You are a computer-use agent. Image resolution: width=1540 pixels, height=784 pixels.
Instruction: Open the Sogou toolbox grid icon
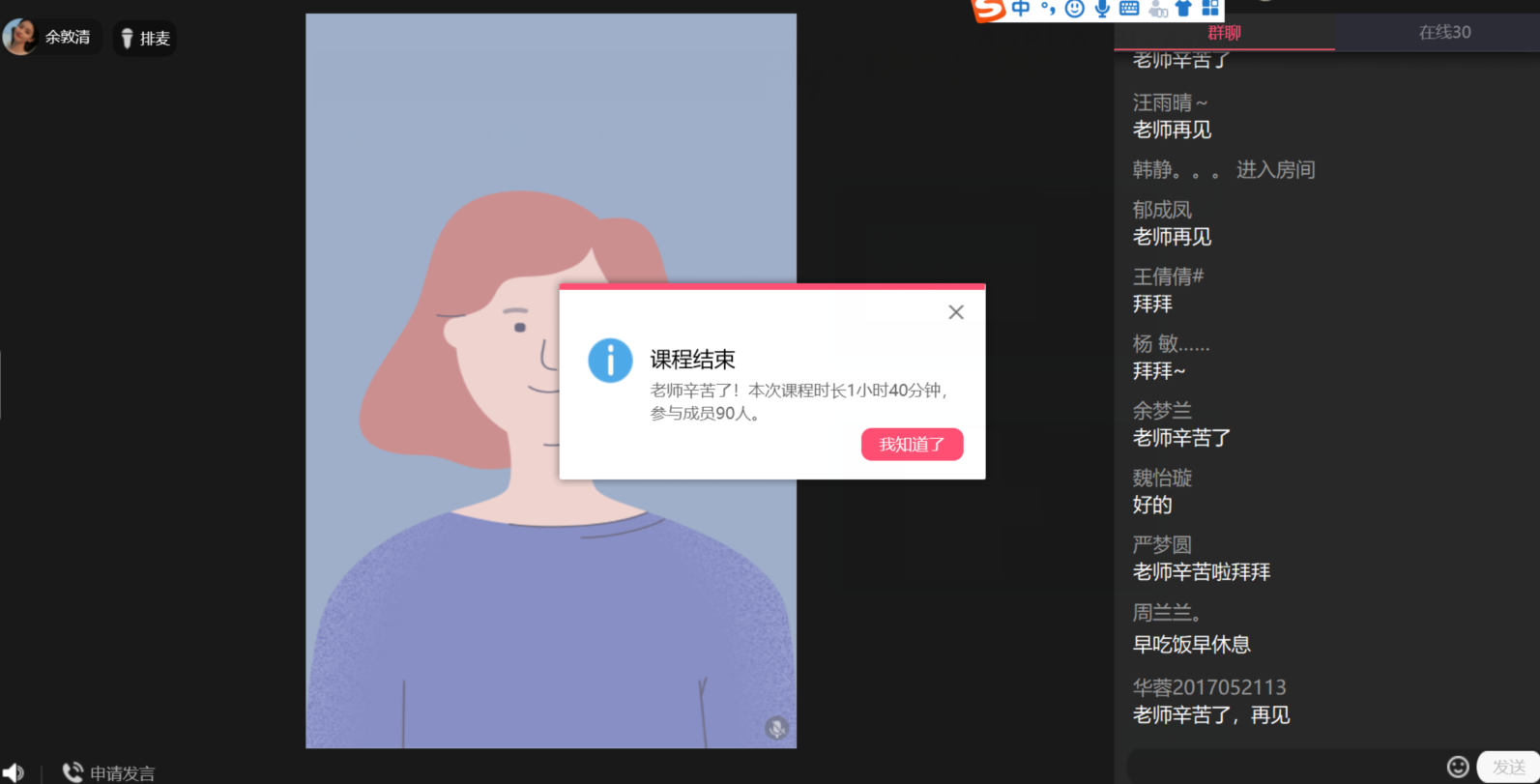pos(1210,9)
